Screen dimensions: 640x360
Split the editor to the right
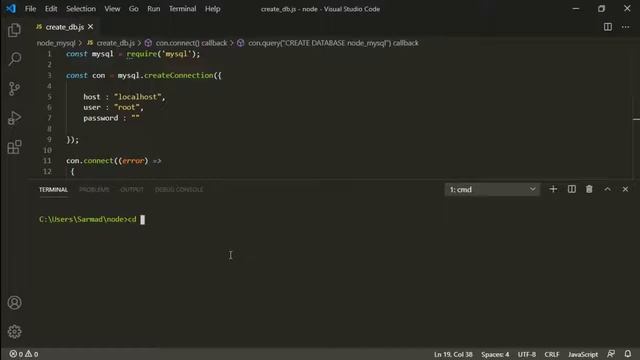(x=608, y=27)
